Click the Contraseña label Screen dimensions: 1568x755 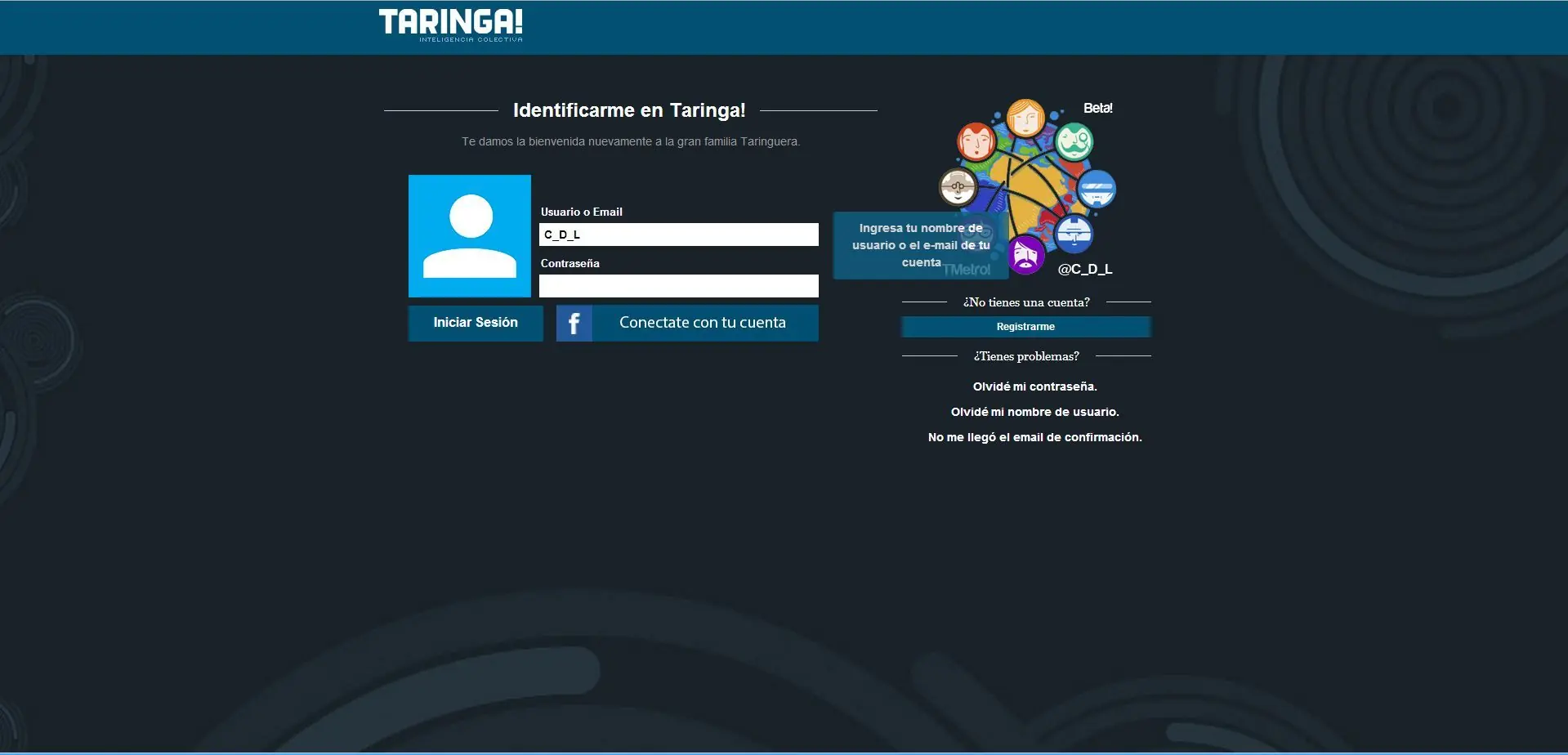pos(570,263)
